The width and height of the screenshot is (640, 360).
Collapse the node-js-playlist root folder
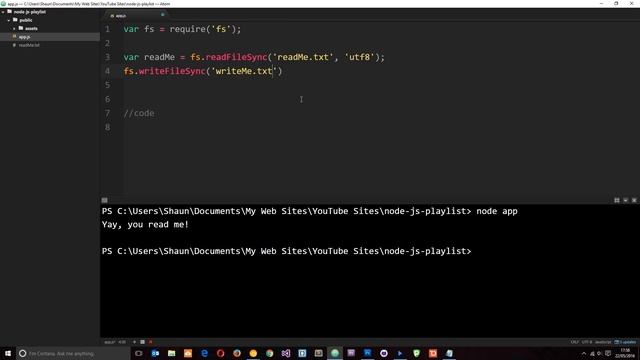(3, 12)
